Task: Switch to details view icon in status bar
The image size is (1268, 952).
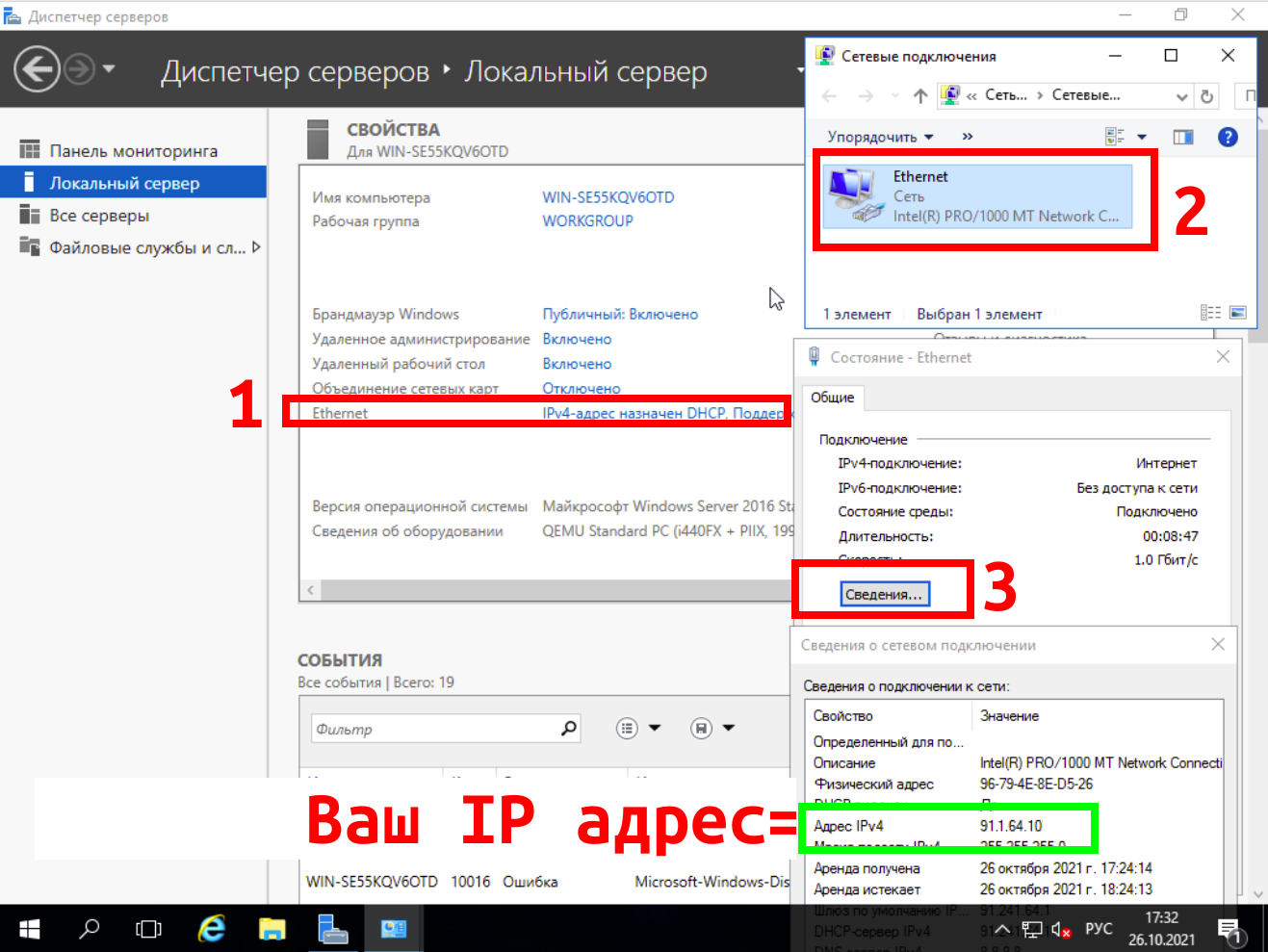Action: [1210, 313]
